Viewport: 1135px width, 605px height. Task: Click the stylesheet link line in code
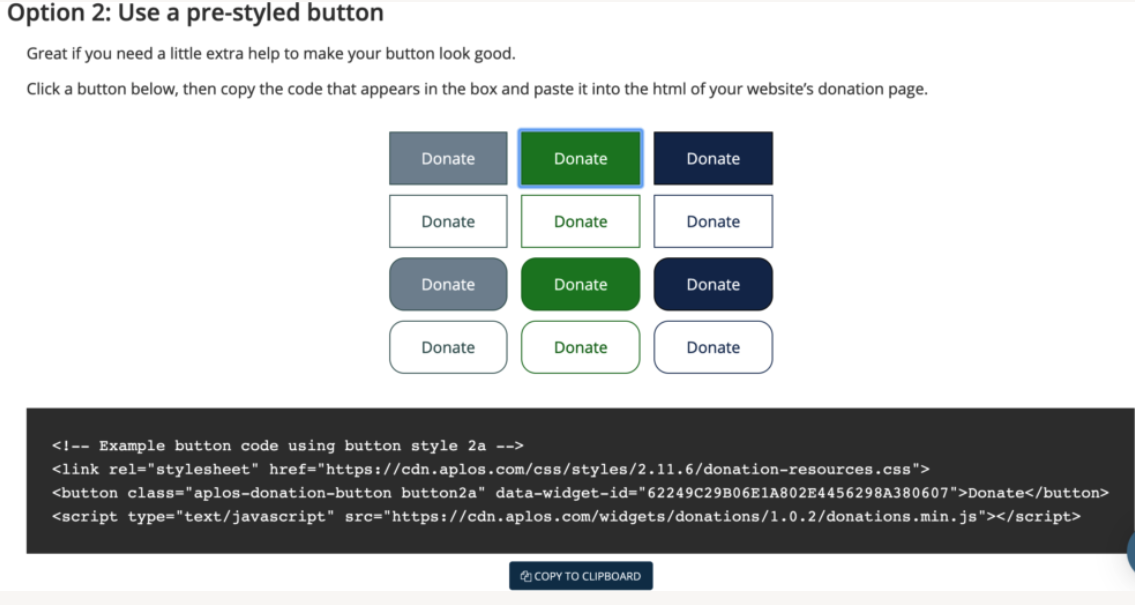tap(491, 469)
